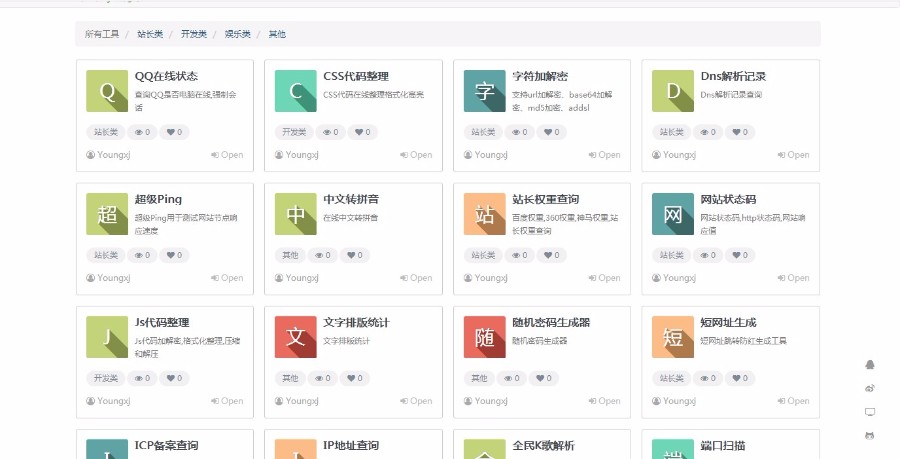Click eye views badge on Js代码整理 card

[142, 378]
